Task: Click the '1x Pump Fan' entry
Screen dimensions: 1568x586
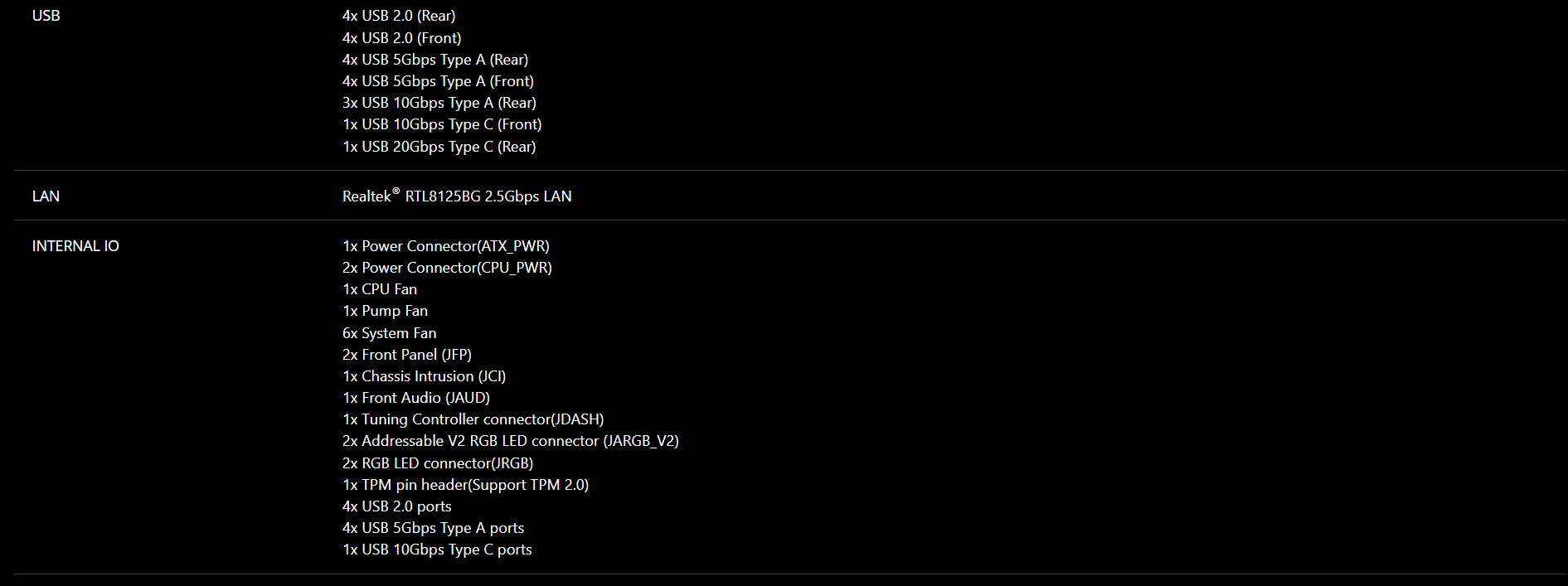Action: (386, 311)
